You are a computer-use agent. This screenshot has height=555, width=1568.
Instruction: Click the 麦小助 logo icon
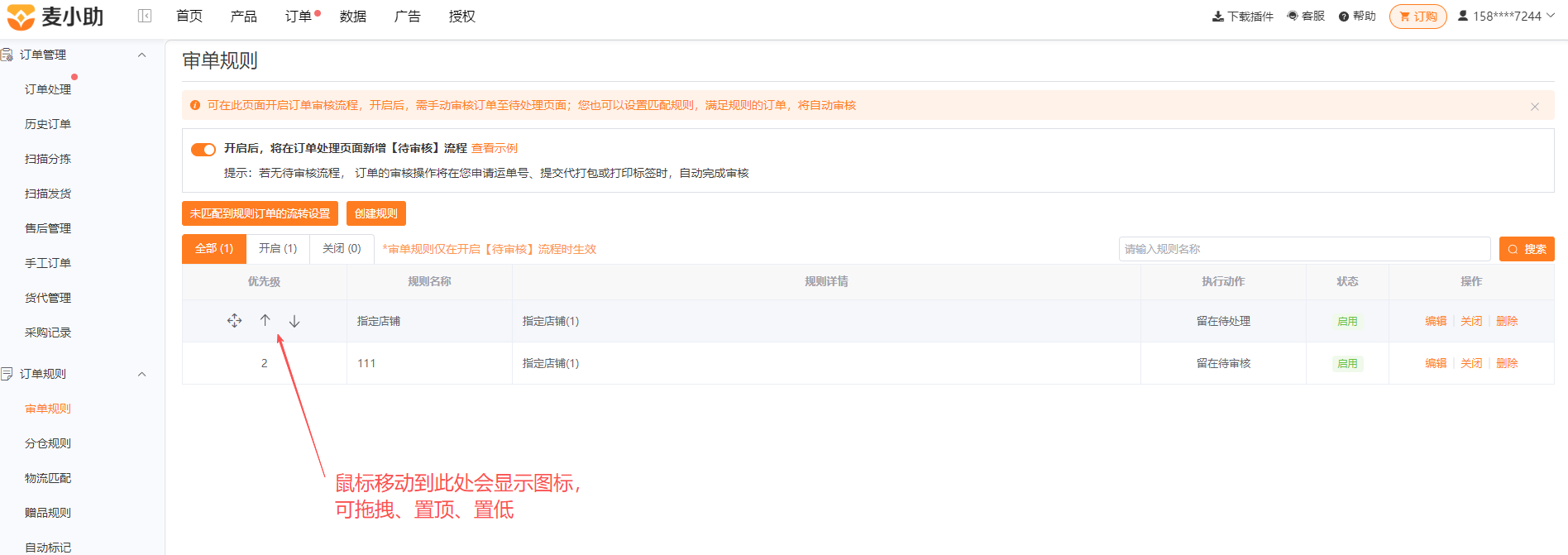point(21,17)
